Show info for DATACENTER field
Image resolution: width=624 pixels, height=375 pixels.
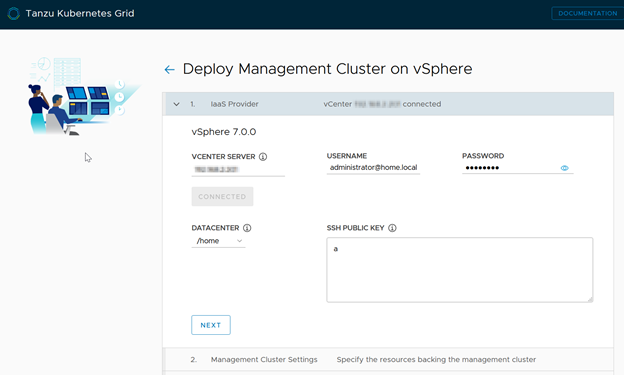click(x=247, y=228)
